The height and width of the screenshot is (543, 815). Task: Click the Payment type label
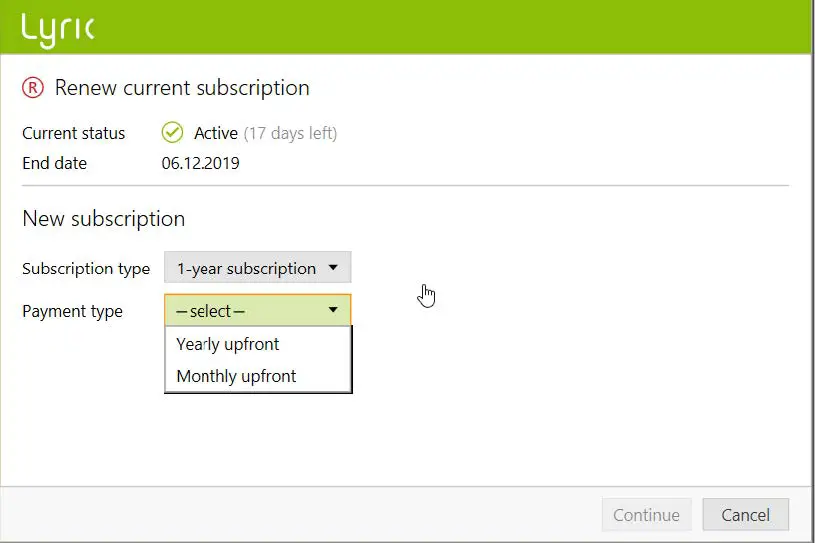click(72, 311)
